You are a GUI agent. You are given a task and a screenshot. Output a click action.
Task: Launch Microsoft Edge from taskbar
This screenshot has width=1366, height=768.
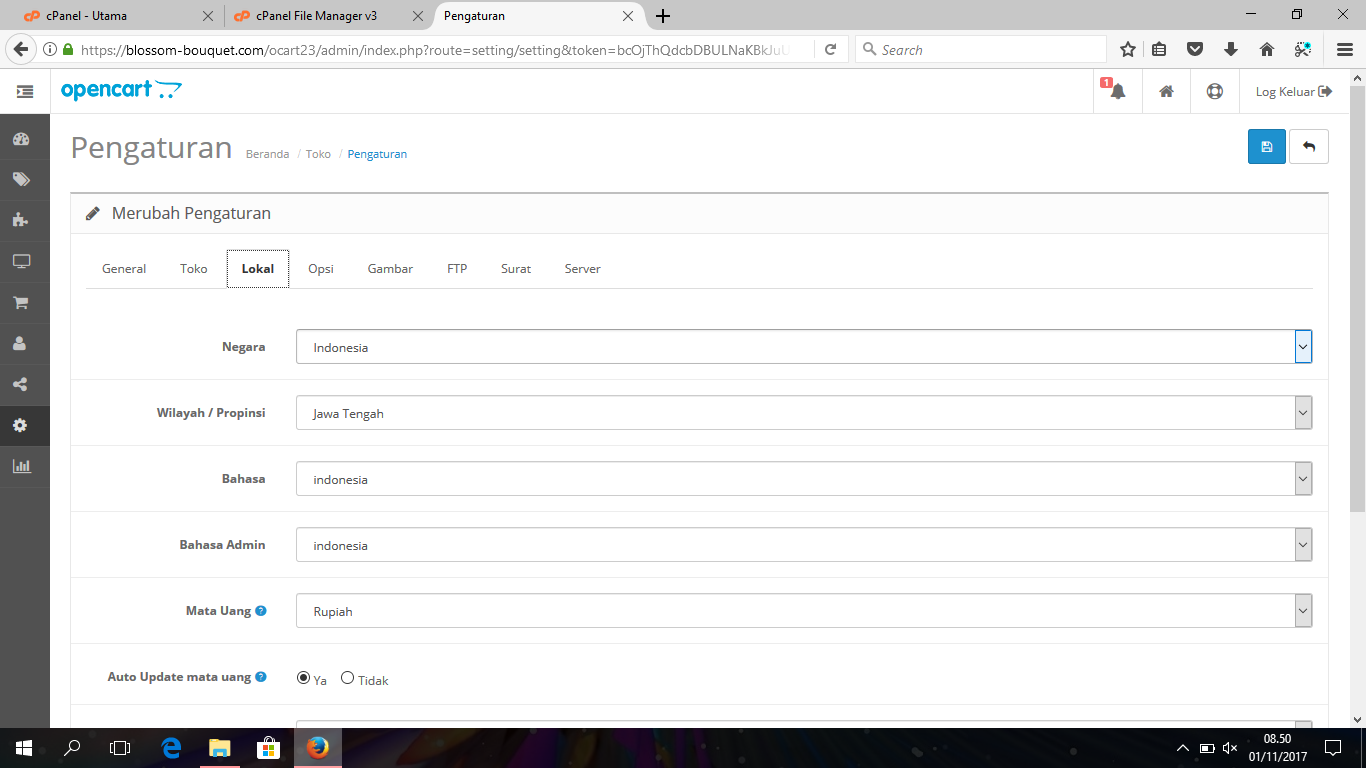(x=171, y=747)
